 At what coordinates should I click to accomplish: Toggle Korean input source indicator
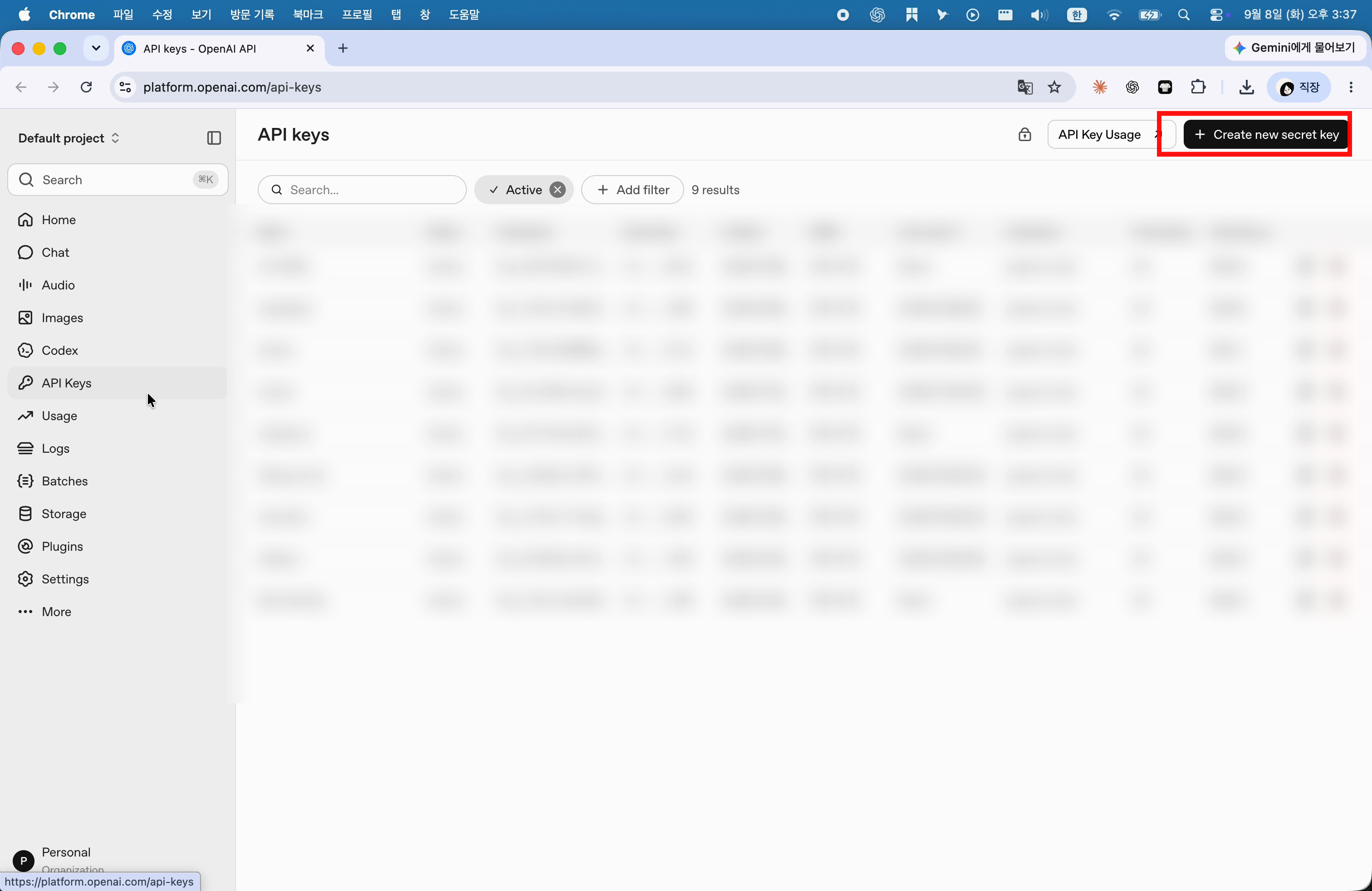click(1076, 15)
